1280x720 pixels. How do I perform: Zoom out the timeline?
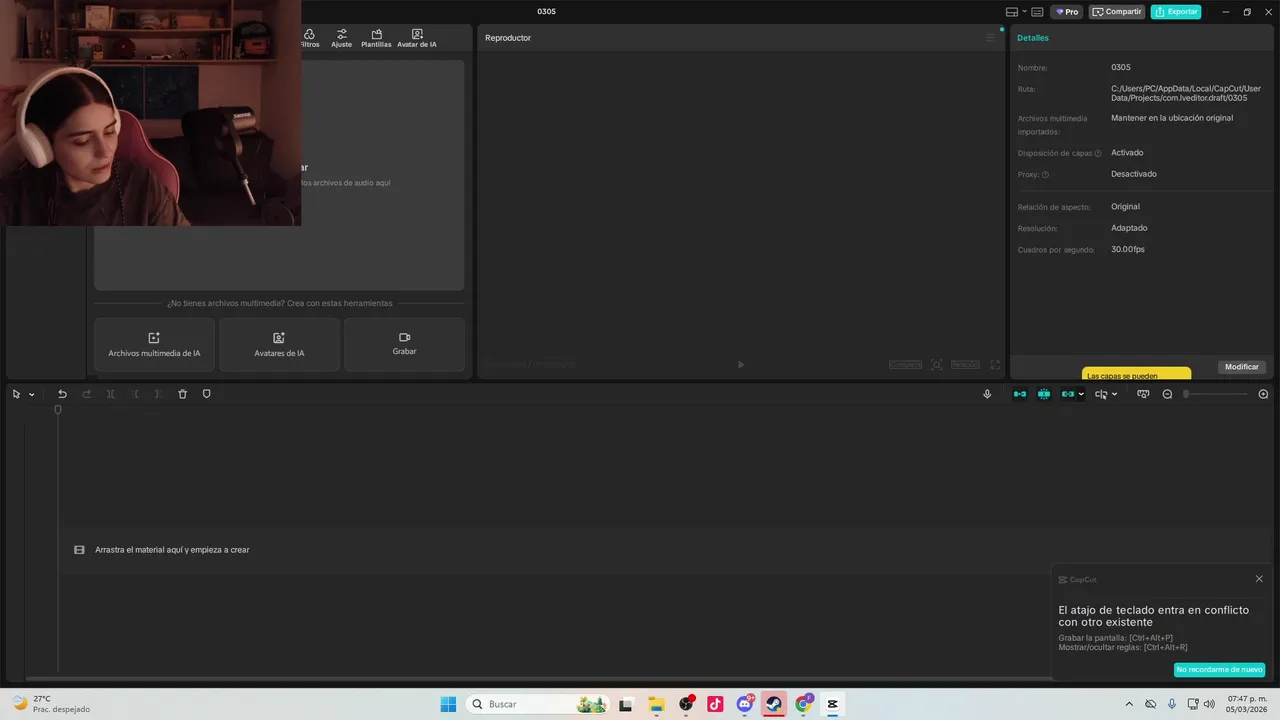click(x=1167, y=394)
